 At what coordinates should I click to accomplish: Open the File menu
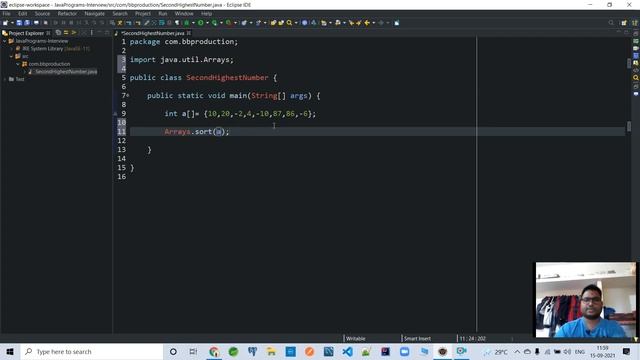[x=7, y=13]
